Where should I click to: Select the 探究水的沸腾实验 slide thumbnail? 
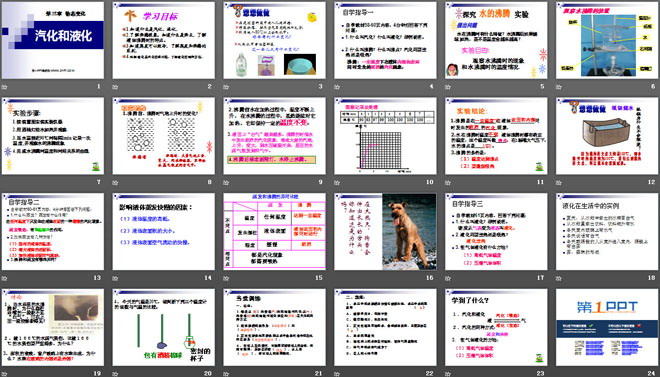[496, 40]
